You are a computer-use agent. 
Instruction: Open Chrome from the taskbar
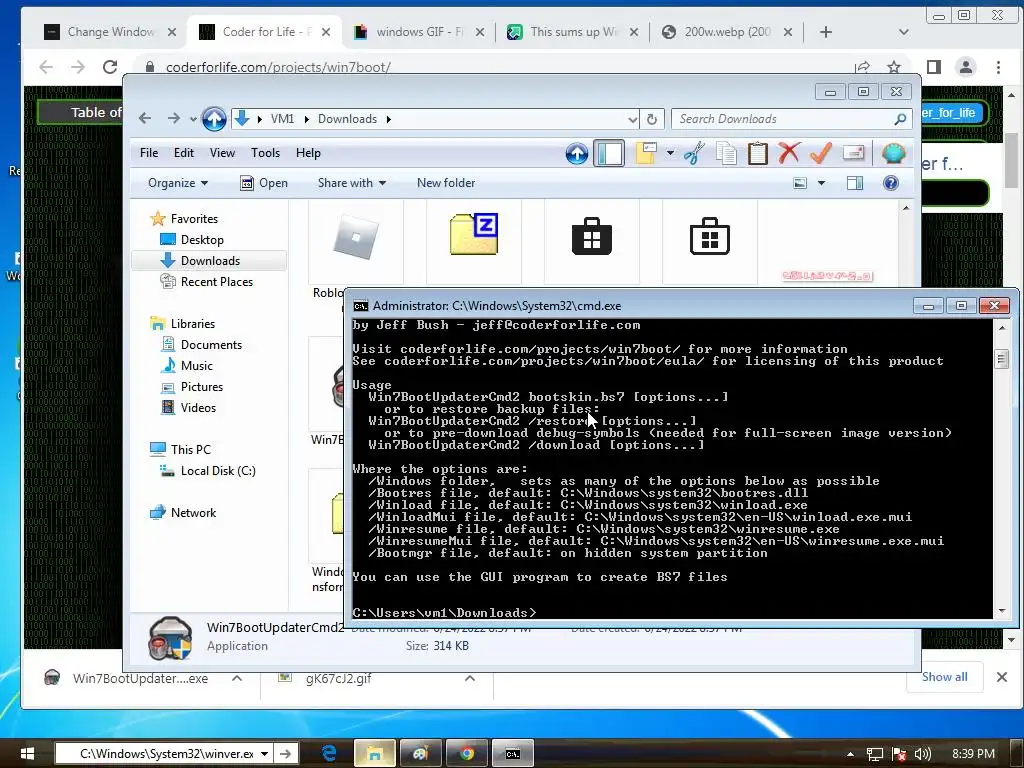[467, 753]
